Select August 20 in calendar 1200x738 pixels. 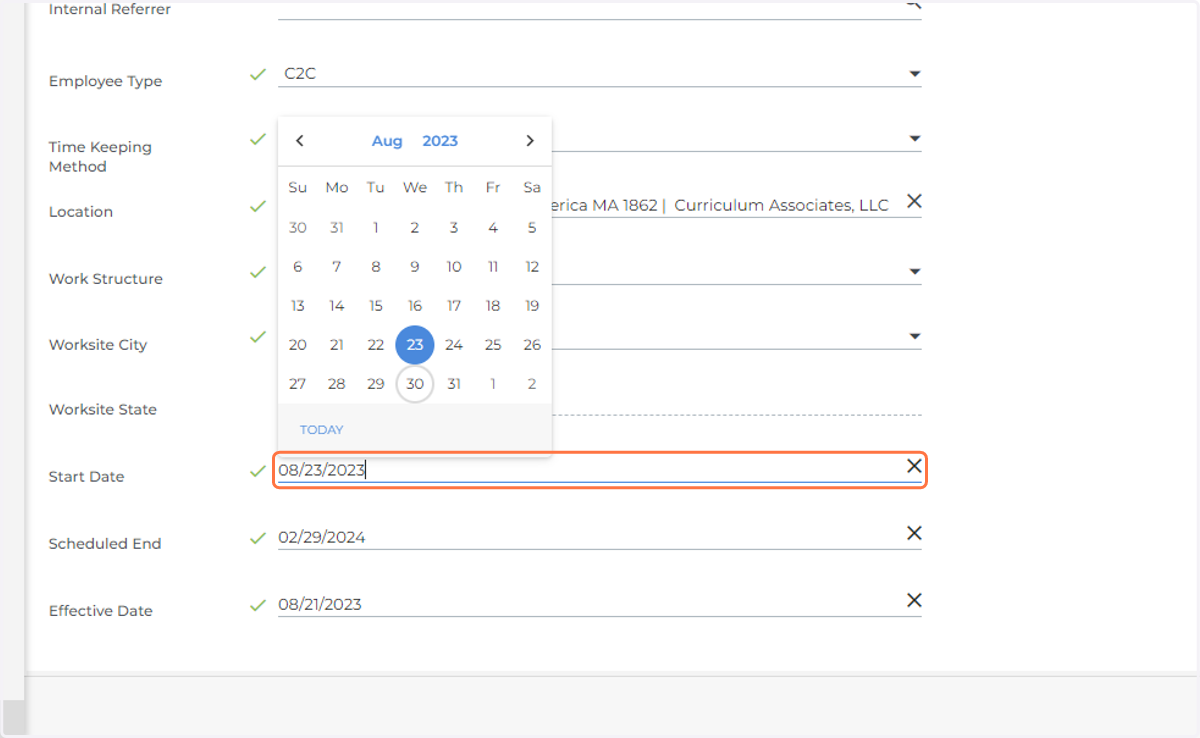[298, 345]
